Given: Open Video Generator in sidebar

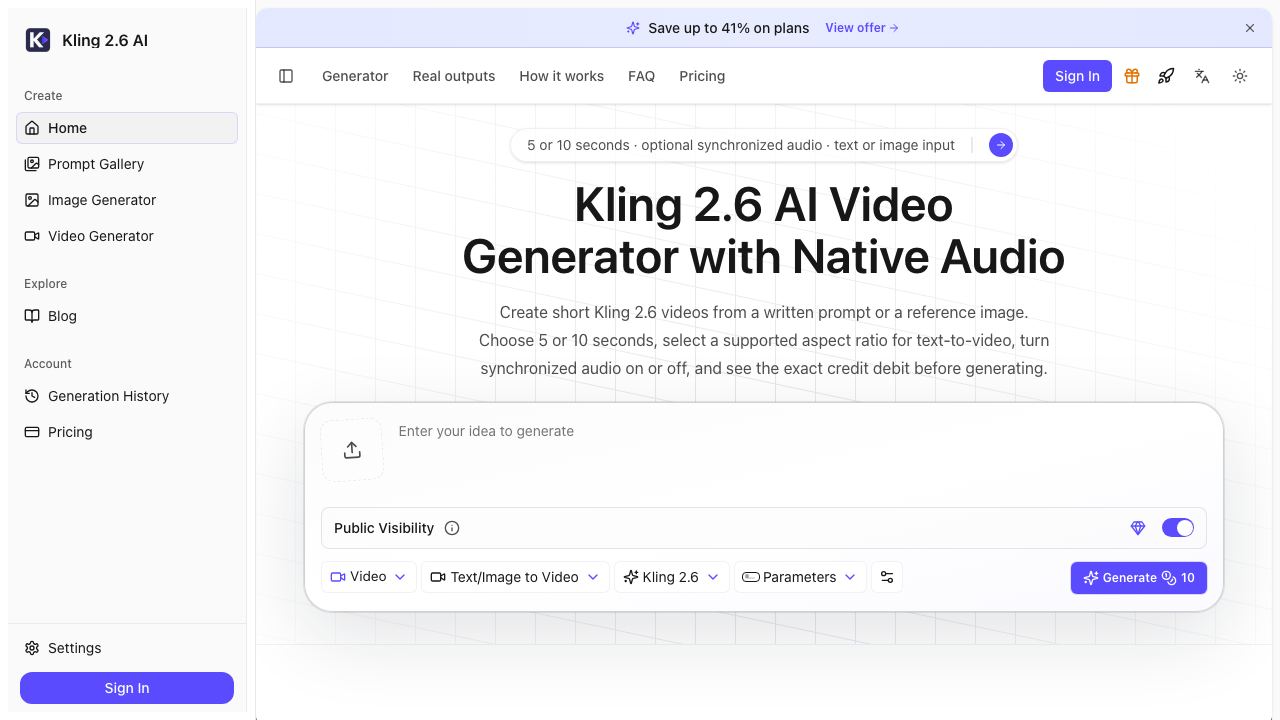Looking at the screenshot, I should pos(127,236).
